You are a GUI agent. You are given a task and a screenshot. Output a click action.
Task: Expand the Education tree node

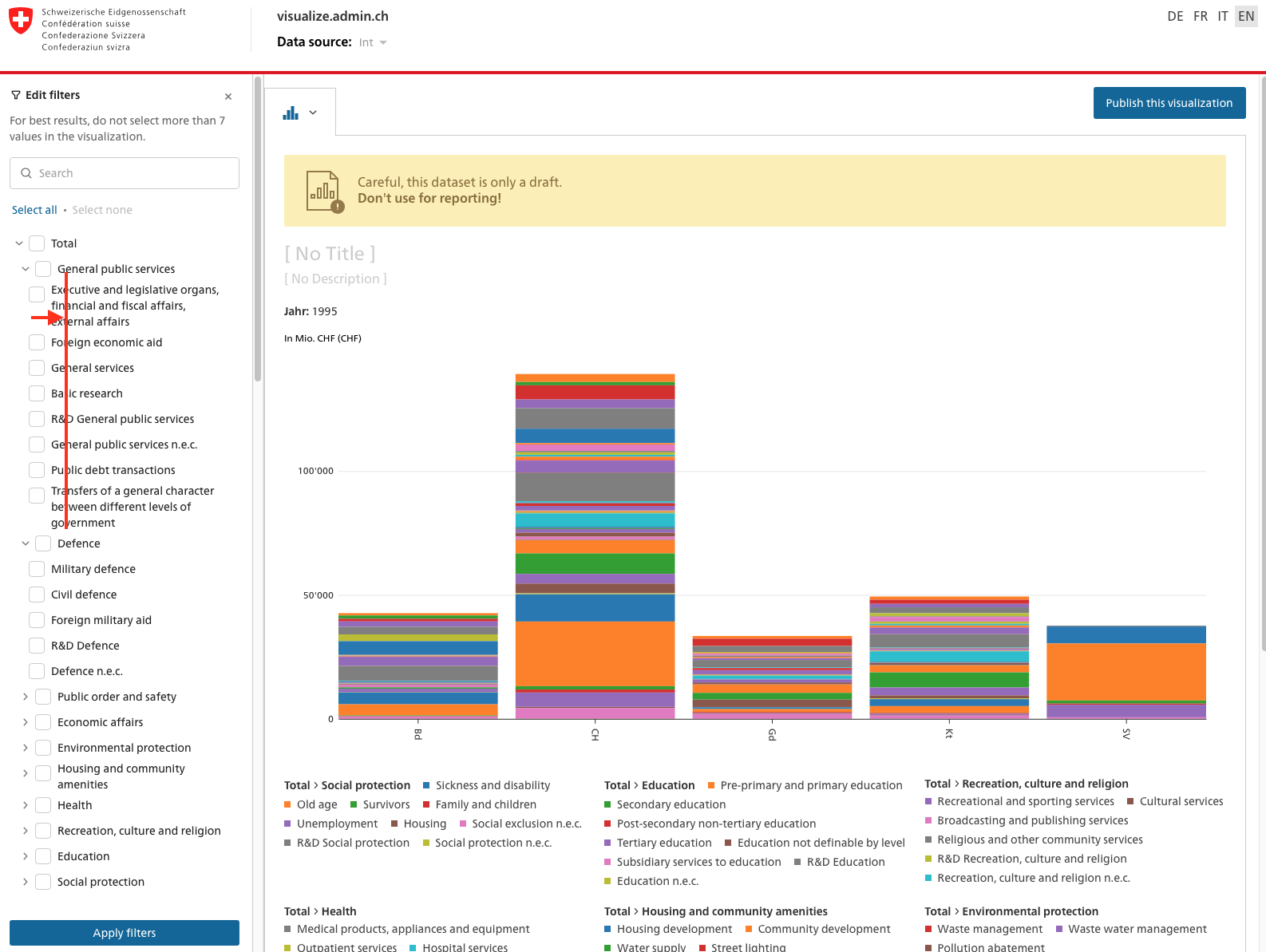(x=26, y=856)
